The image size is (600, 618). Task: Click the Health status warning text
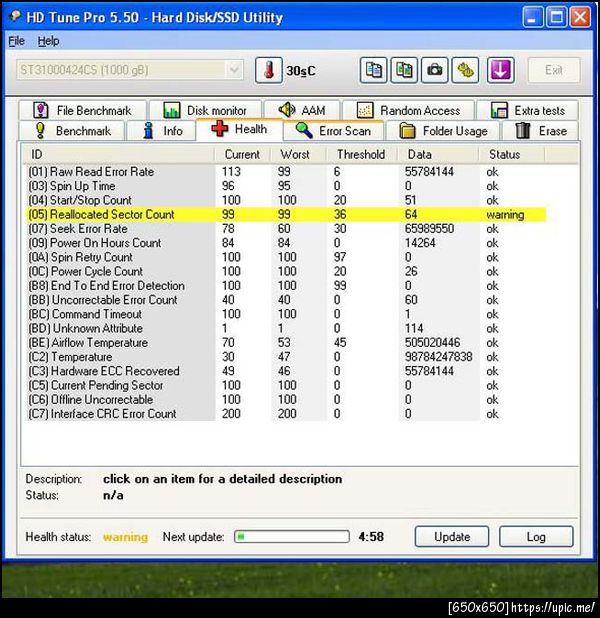coord(125,537)
